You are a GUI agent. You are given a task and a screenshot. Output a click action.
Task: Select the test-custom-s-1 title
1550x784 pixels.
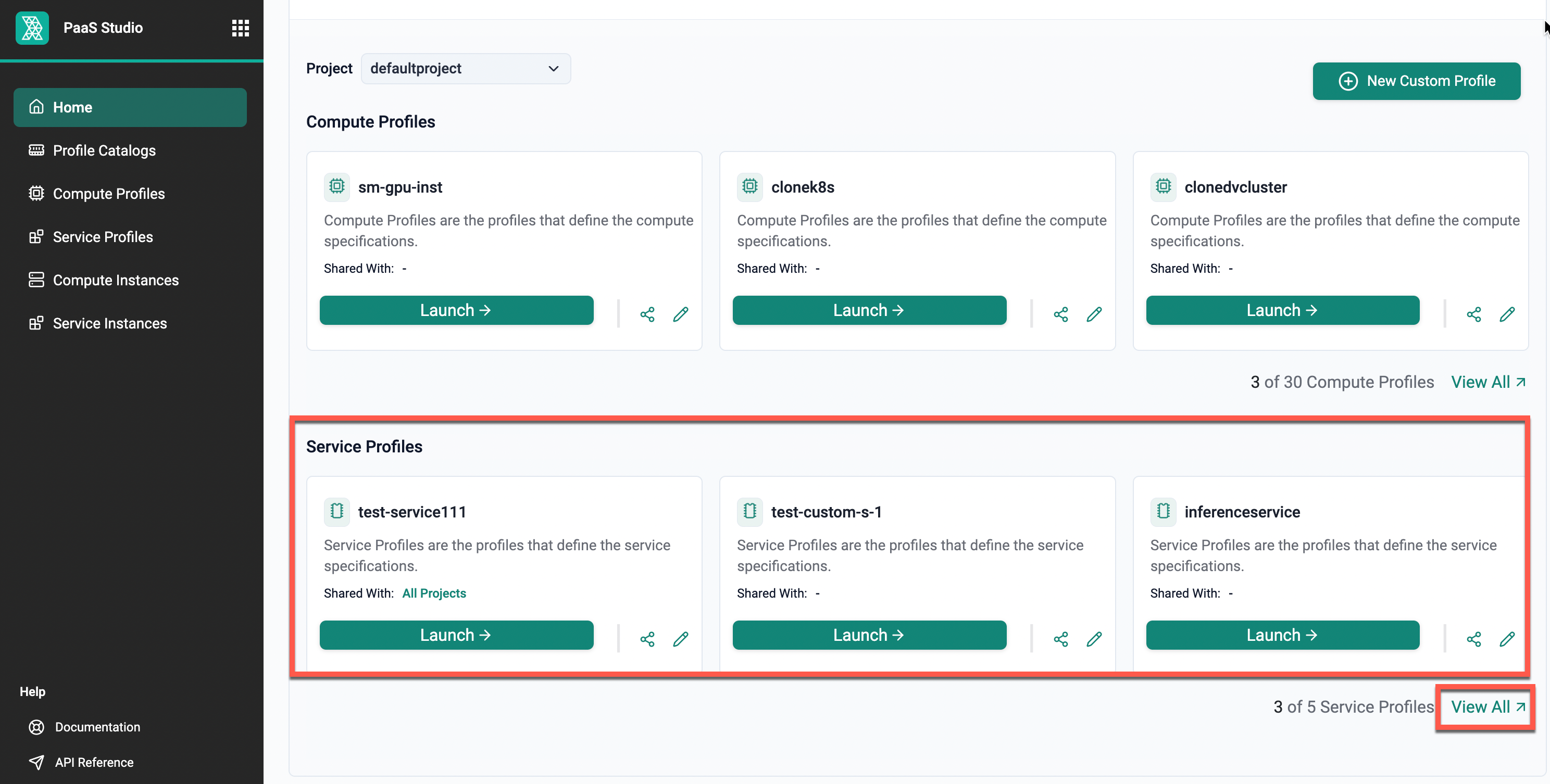coord(826,512)
